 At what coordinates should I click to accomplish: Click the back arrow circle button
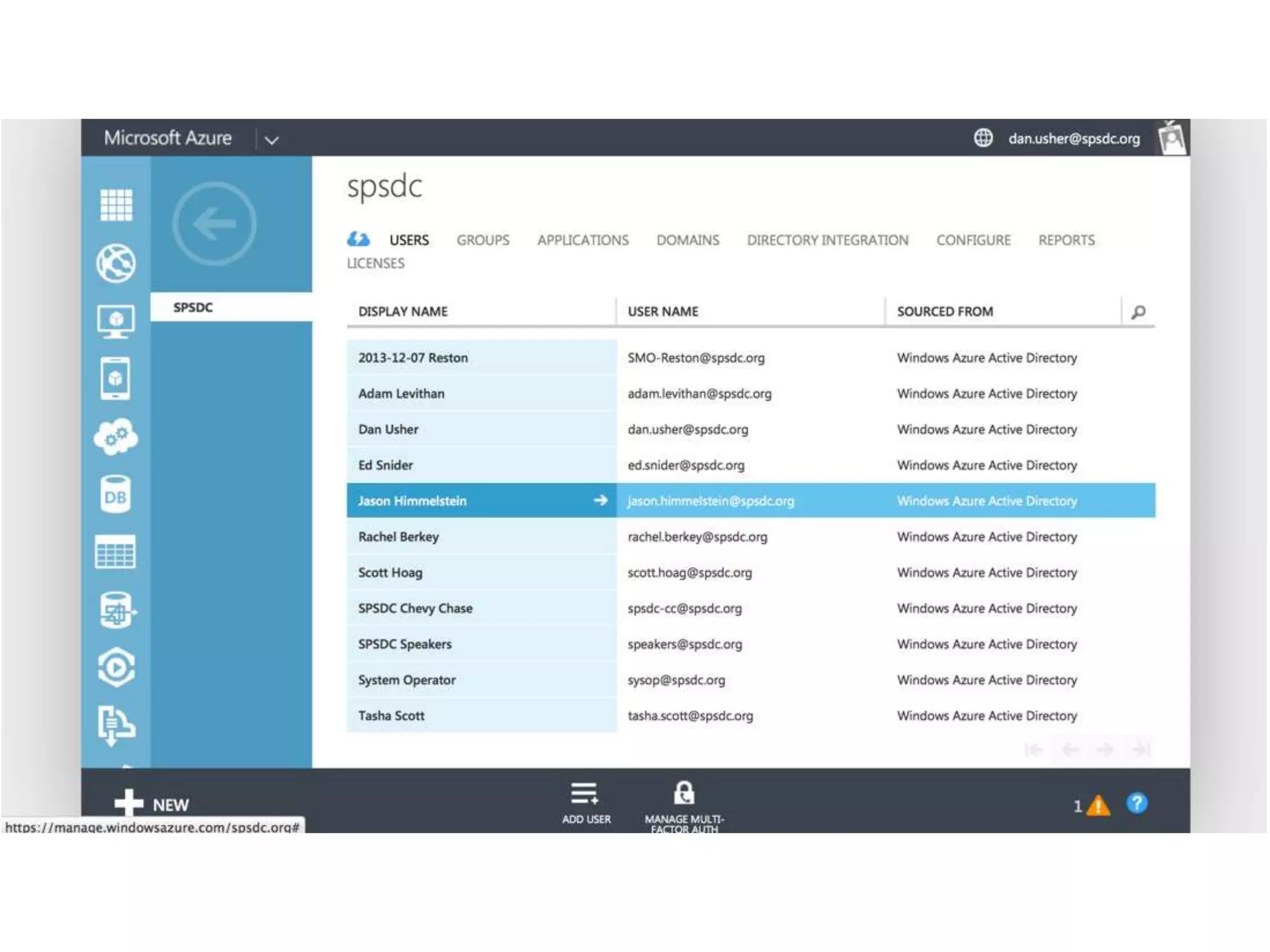click(x=215, y=224)
